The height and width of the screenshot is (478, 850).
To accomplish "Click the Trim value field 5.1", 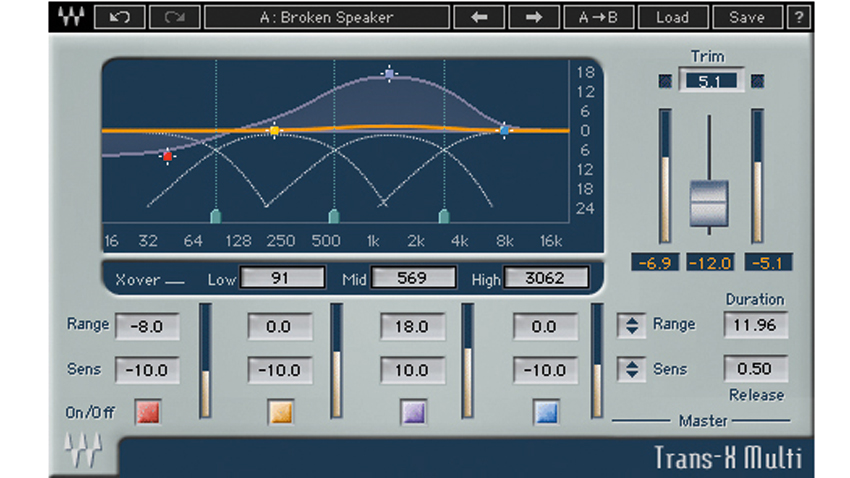I will 711,81.
